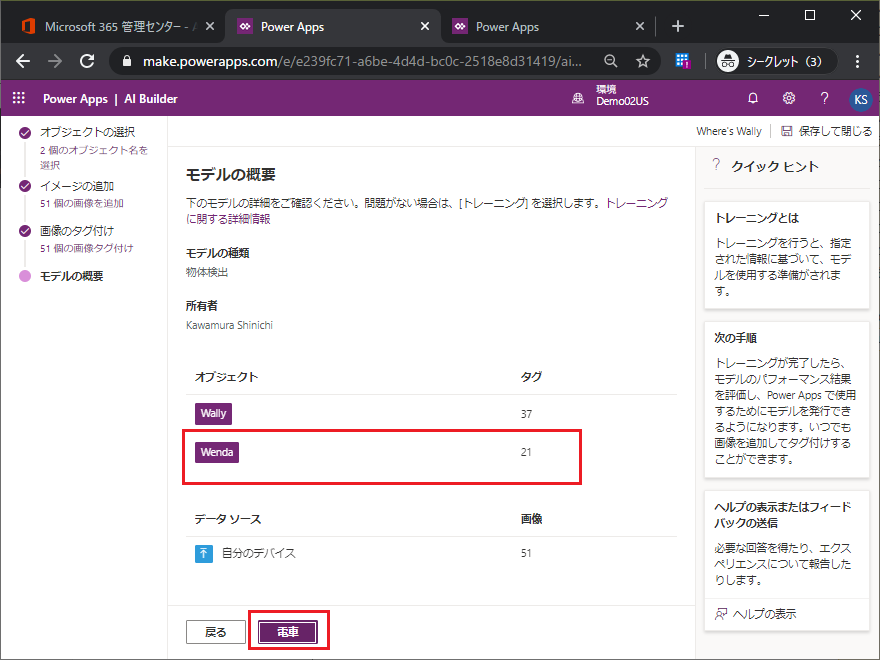Click the completed イメージの追加 check icon
880x660 pixels.
pos(25,186)
